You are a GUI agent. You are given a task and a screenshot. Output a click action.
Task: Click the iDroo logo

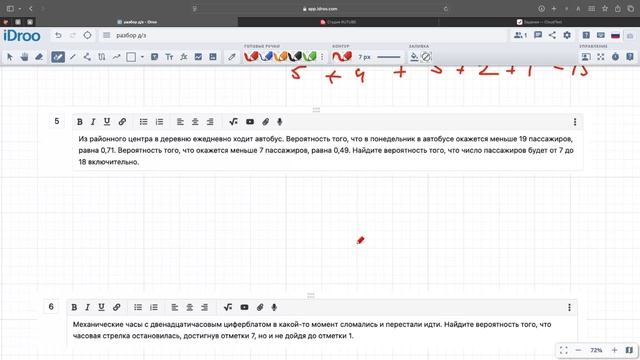pos(22,36)
